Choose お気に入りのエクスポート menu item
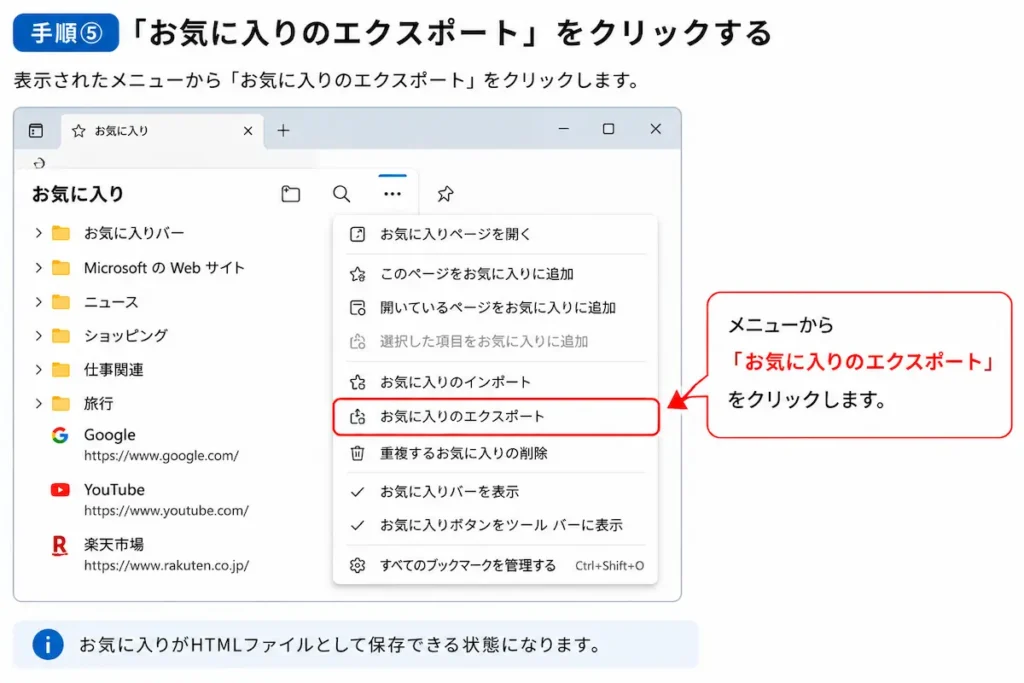 pos(495,417)
